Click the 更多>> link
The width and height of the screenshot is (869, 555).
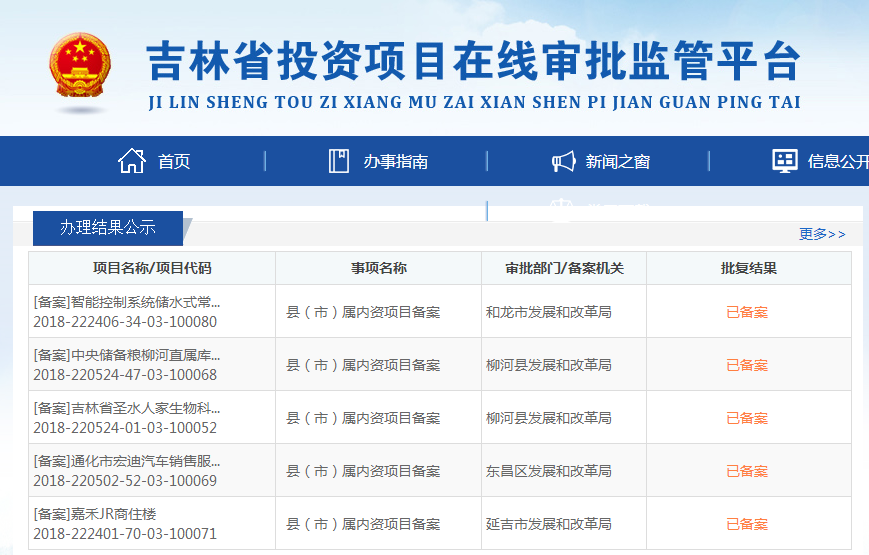coord(821,234)
